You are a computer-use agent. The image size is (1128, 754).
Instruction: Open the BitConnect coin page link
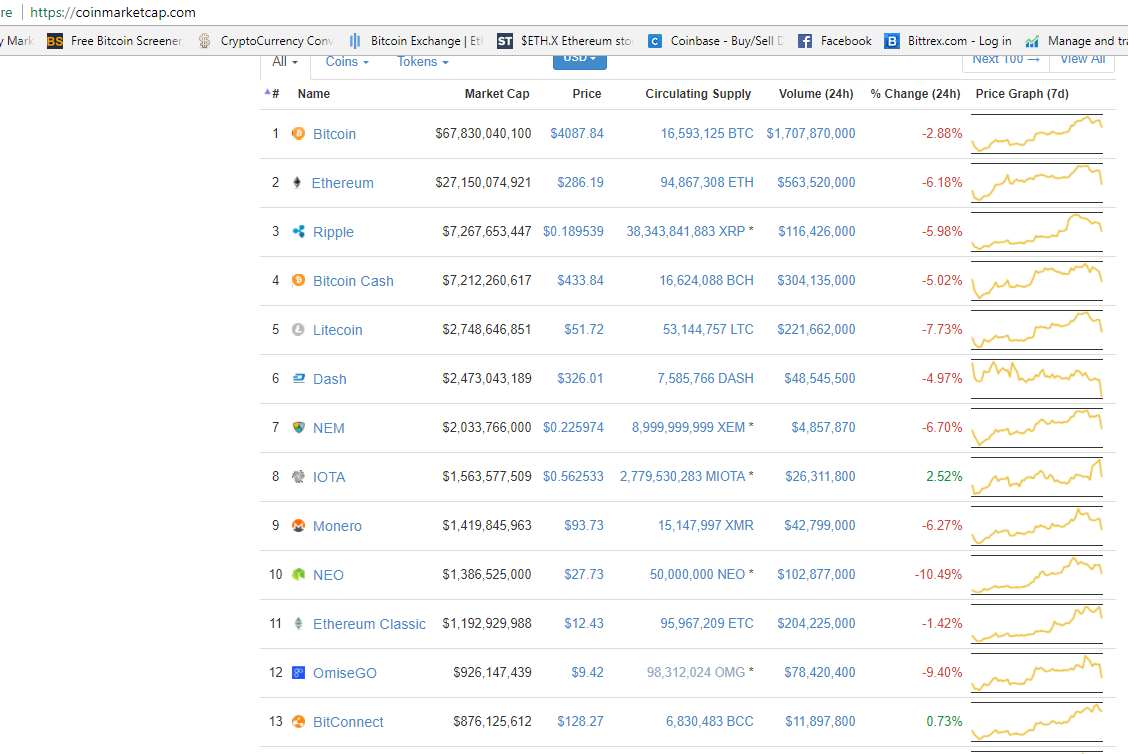tap(347, 722)
